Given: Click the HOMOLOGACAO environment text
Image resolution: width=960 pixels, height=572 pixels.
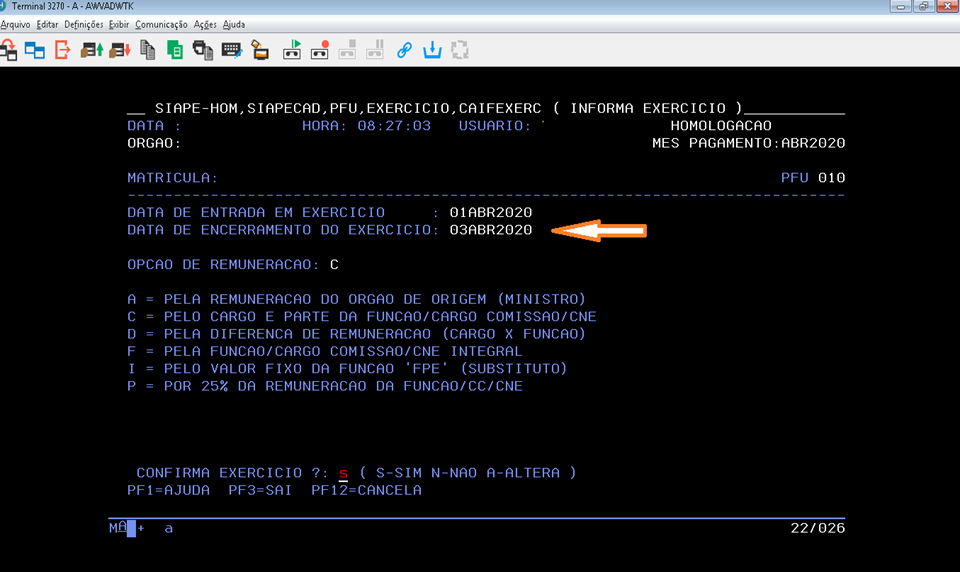Looking at the screenshot, I should (x=721, y=126).
